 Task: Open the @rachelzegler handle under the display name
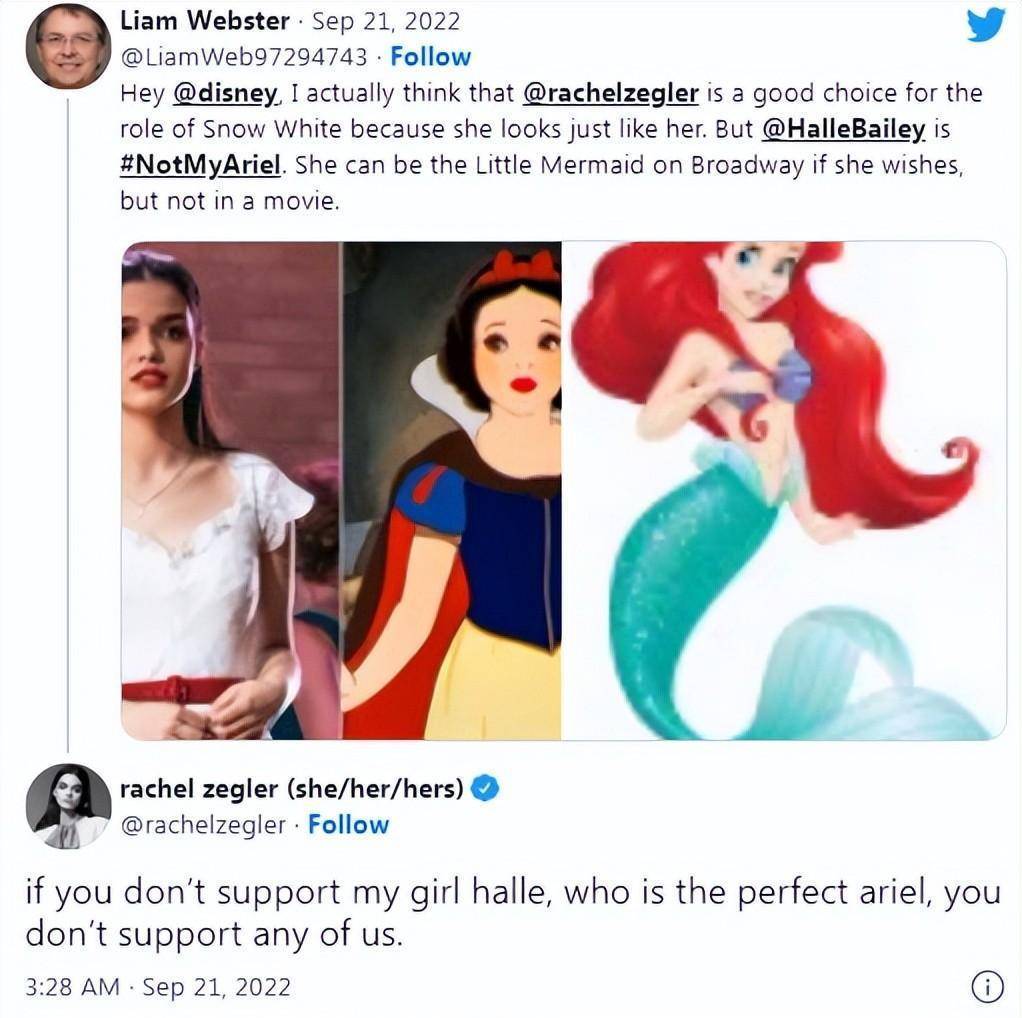click(204, 825)
